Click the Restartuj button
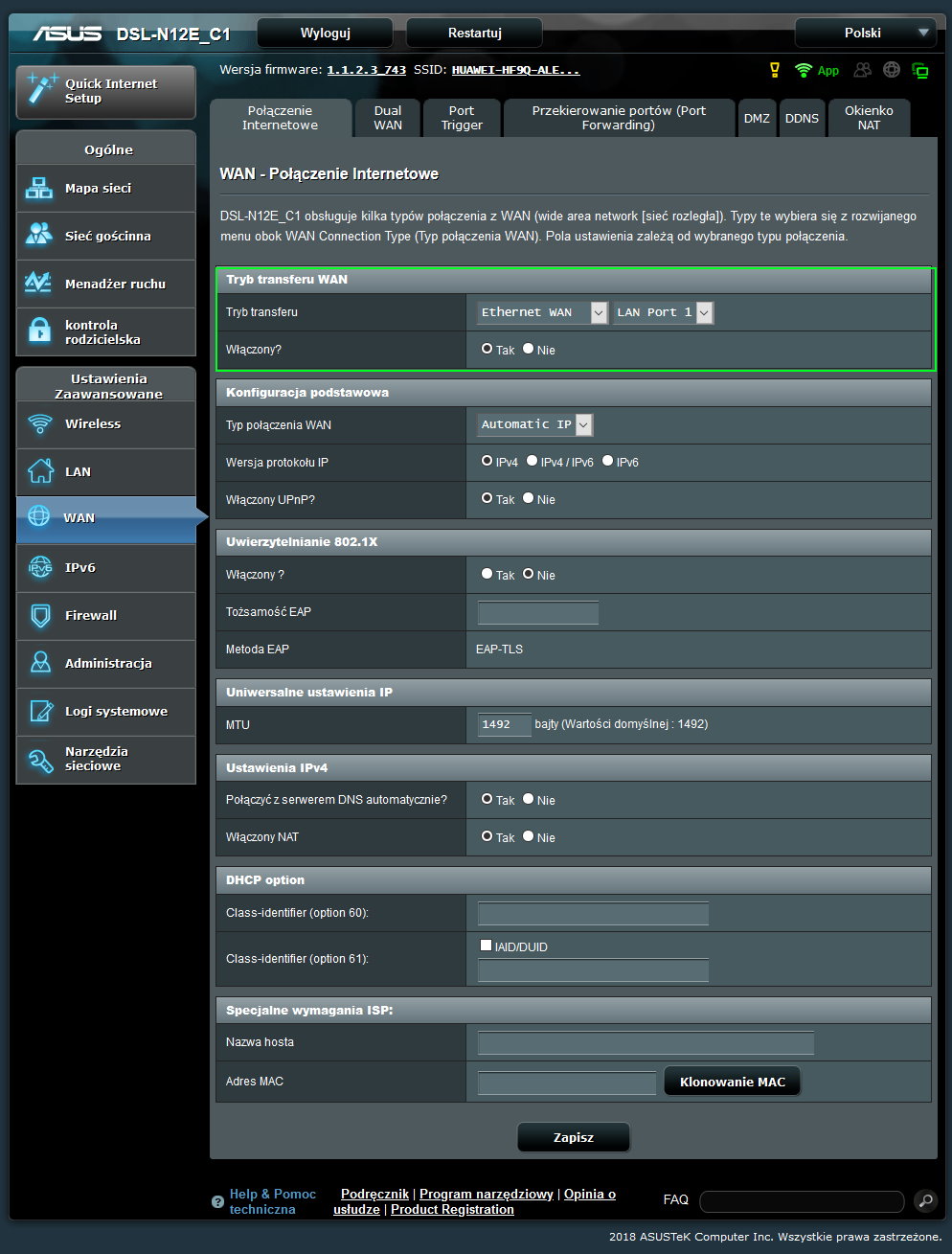 (475, 33)
